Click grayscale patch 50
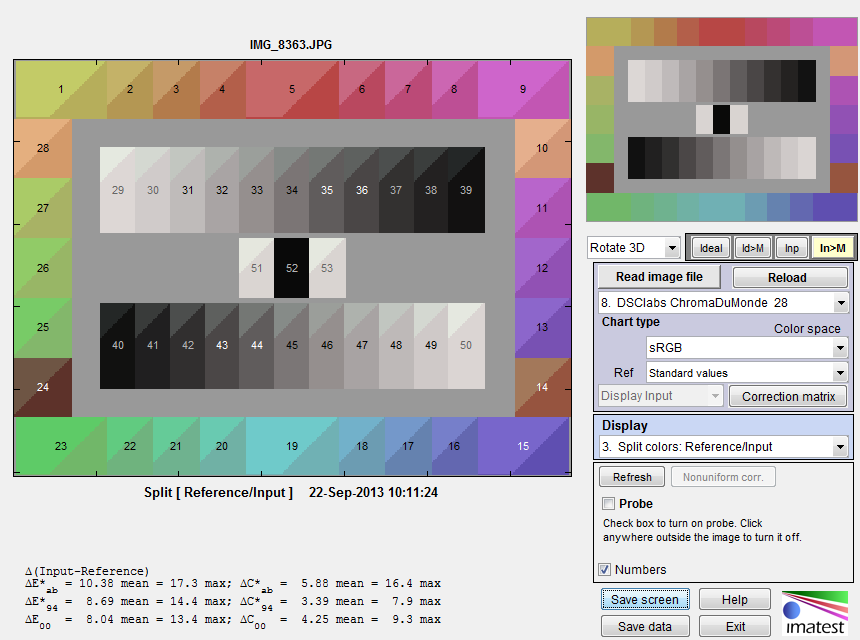Image resolution: width=860 pixels, height=640 pixels. 466,346
